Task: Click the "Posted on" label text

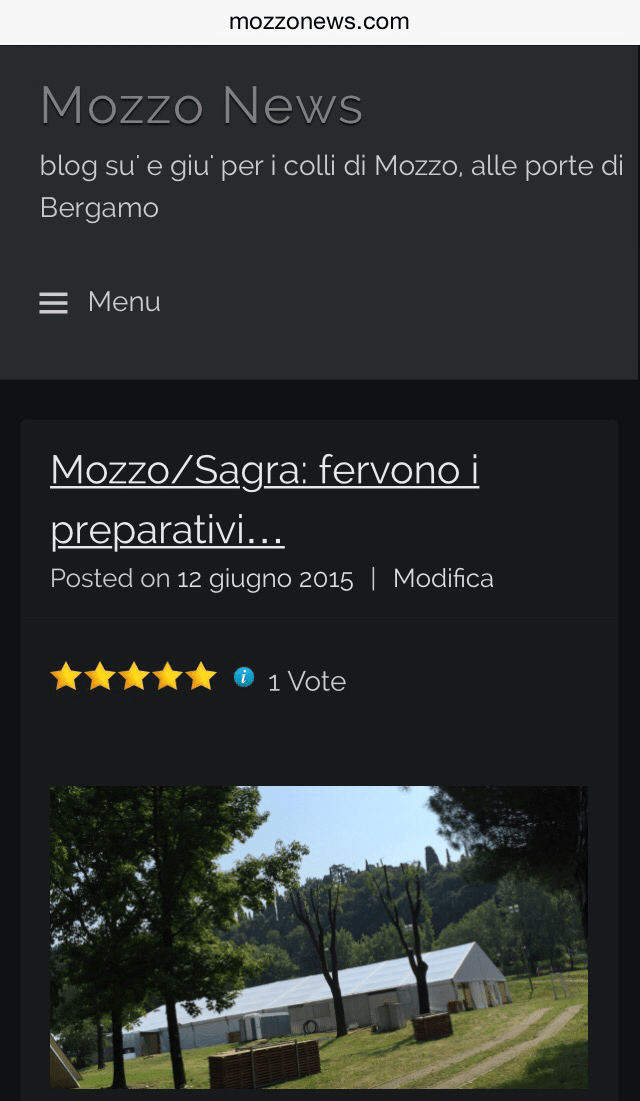Action: (x=110, y=579)
